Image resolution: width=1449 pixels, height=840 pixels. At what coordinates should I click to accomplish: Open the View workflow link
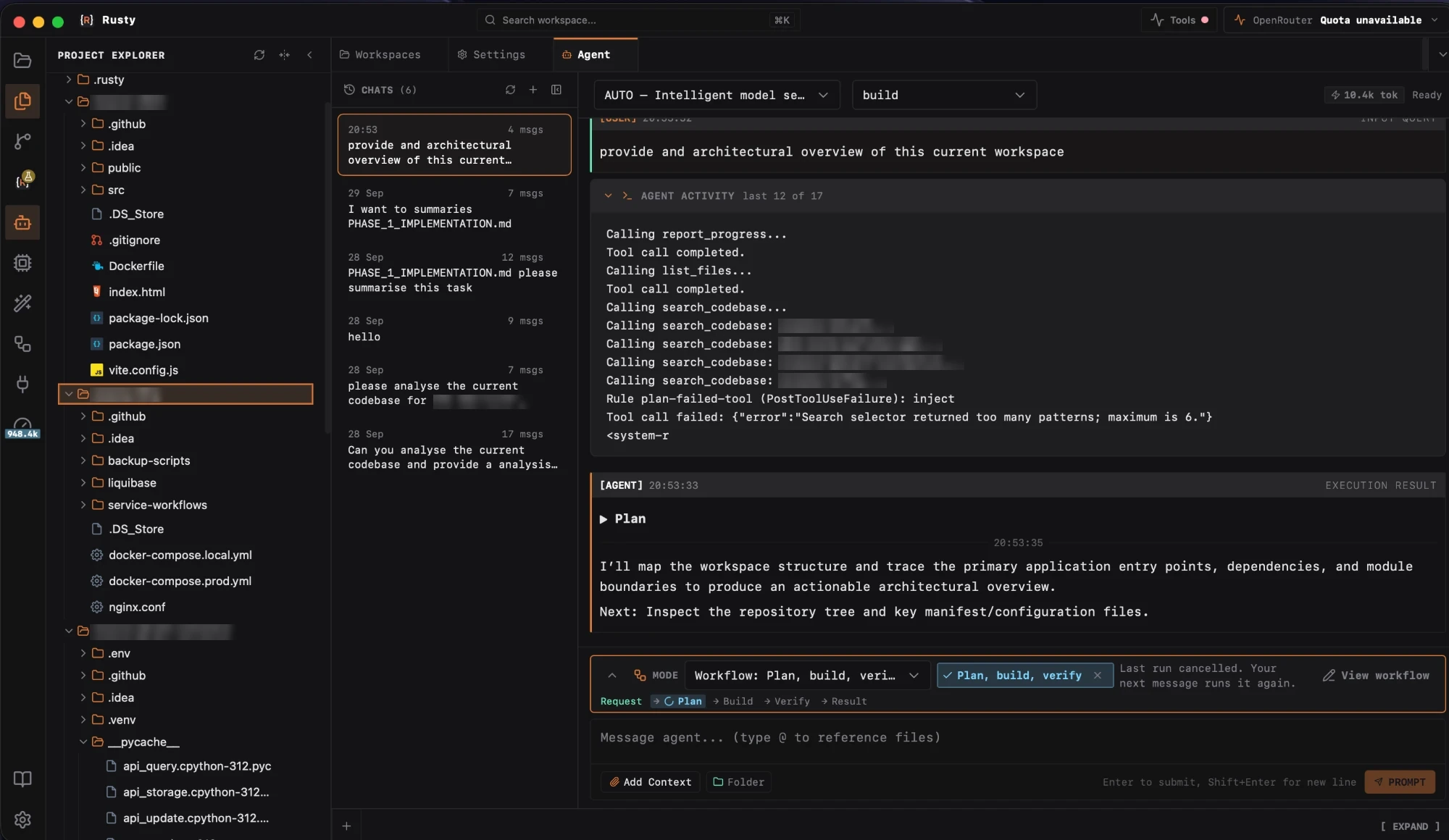coord(1376,676)
